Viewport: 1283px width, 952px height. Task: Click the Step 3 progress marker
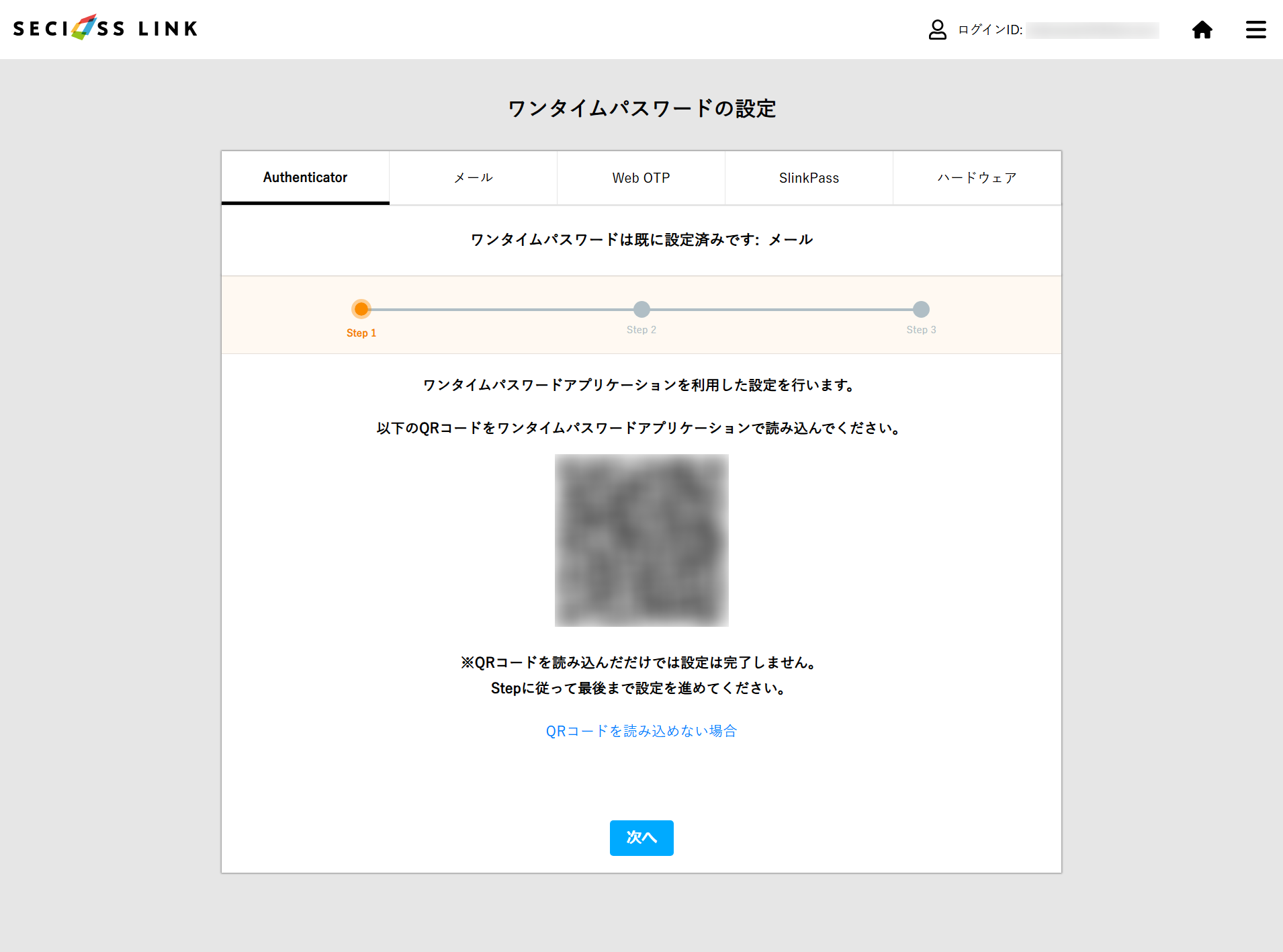921,309
